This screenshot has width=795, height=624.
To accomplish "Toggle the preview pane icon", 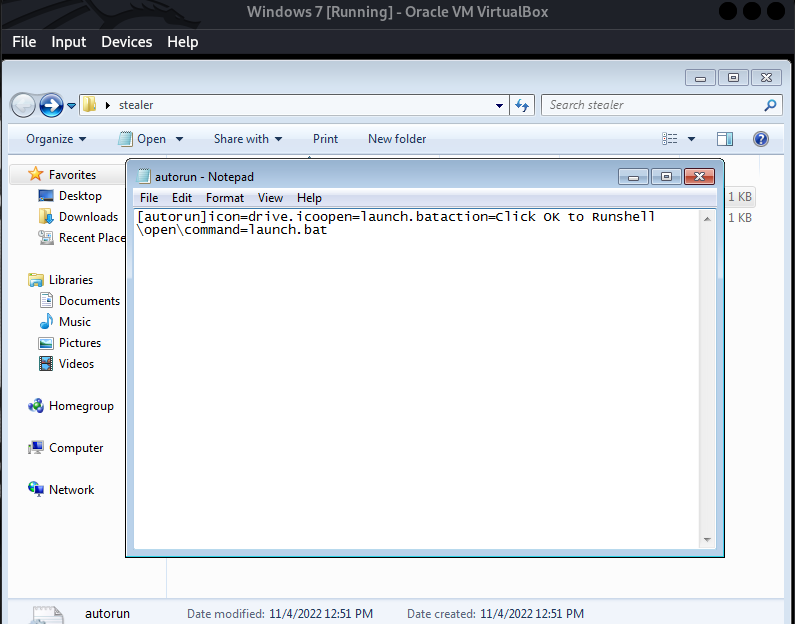I will click(725, 139).
